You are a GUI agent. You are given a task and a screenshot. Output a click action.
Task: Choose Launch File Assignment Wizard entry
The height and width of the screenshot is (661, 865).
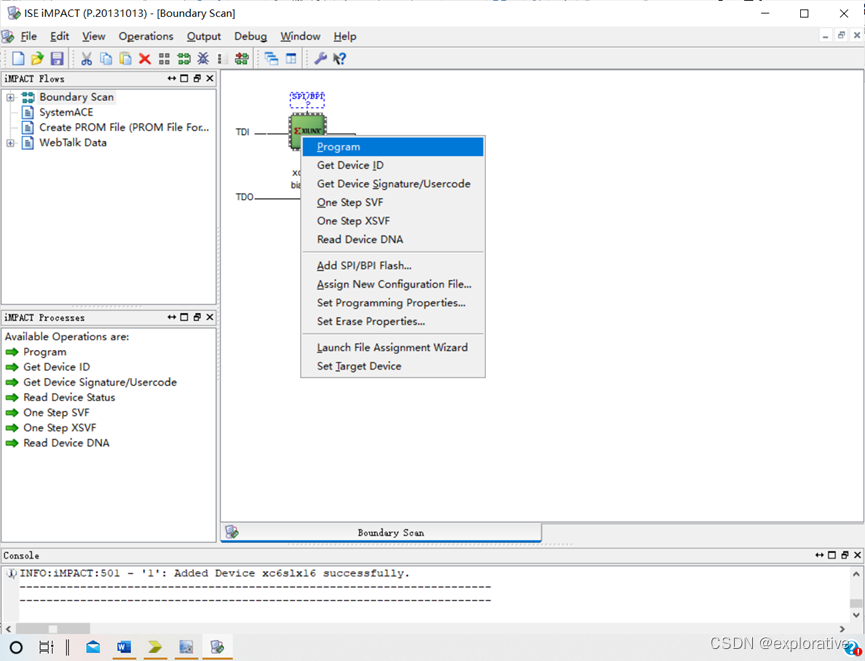(393, 348)
